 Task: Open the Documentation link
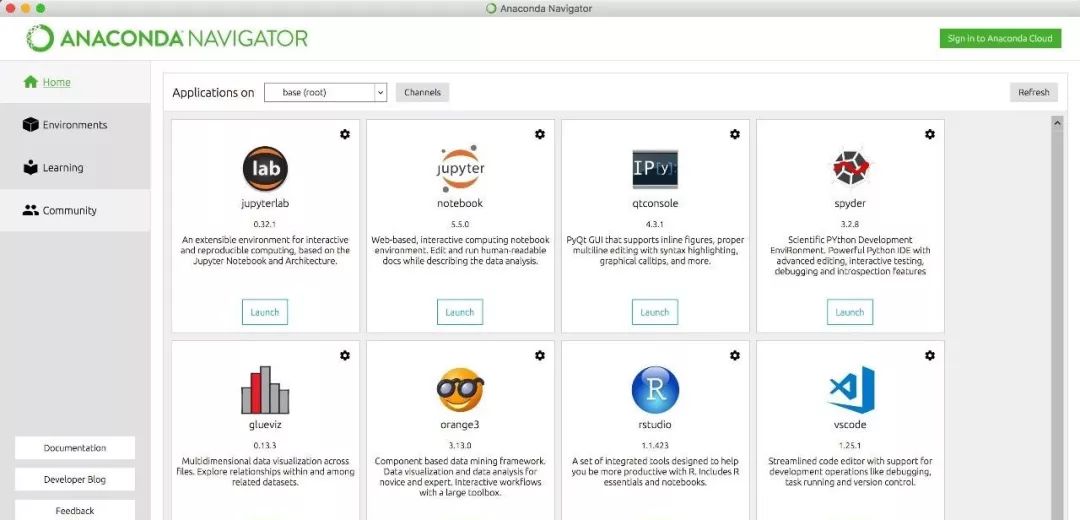[x=75, y=448]
